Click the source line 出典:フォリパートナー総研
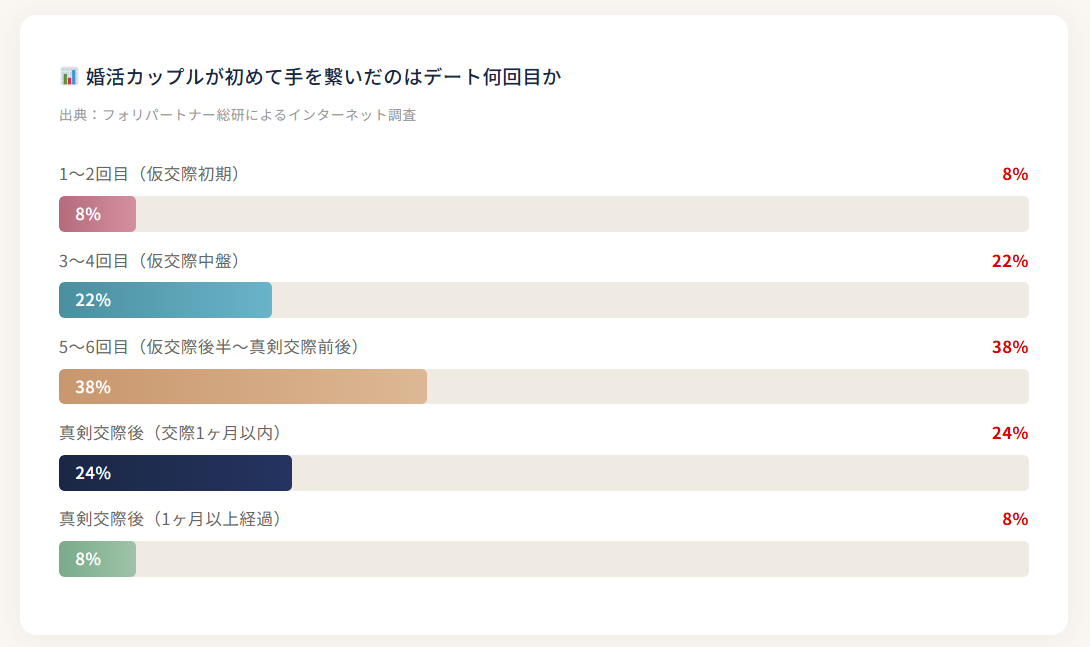The width and height of the screenshot is (1090, 647). [238, 115]
